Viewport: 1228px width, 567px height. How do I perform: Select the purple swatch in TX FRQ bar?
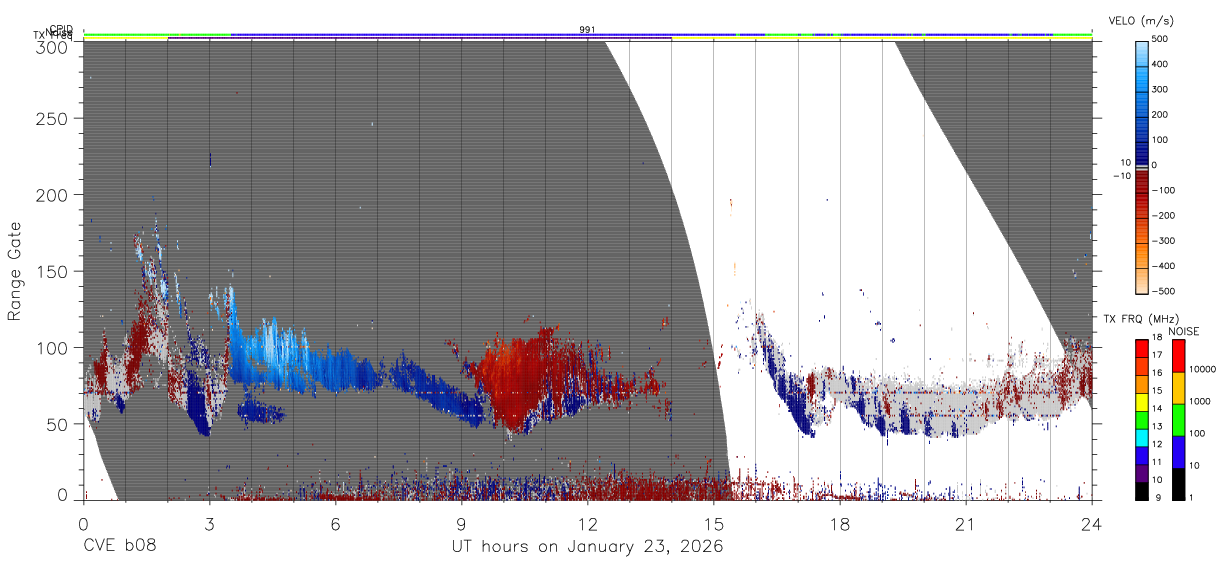pyautogui.click(x=1141, y=471)
